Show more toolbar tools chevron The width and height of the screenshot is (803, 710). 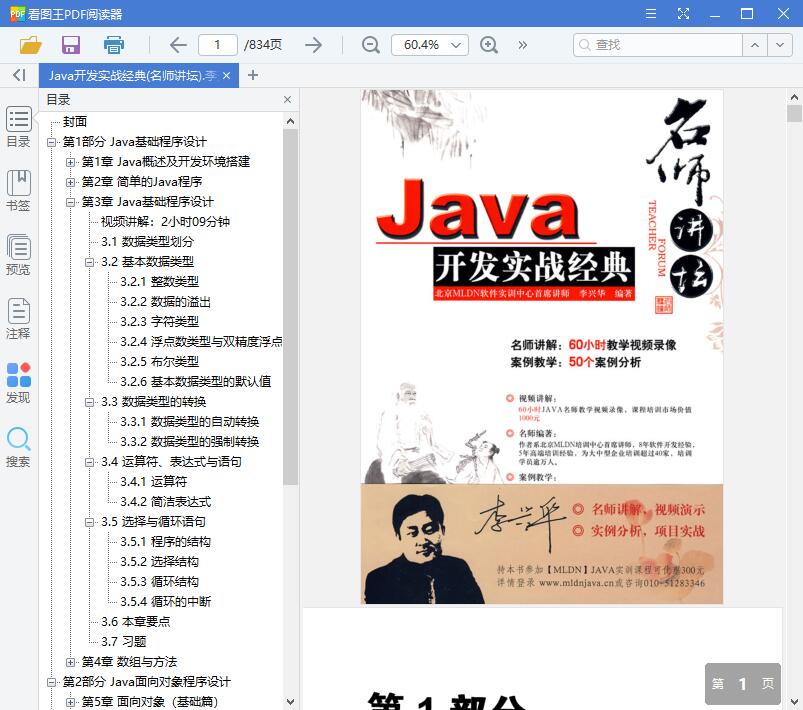click(x=522, y=45)
